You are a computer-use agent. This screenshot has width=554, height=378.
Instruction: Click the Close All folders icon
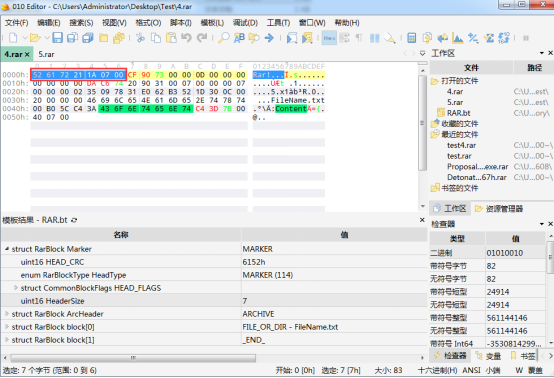[119, 37]
